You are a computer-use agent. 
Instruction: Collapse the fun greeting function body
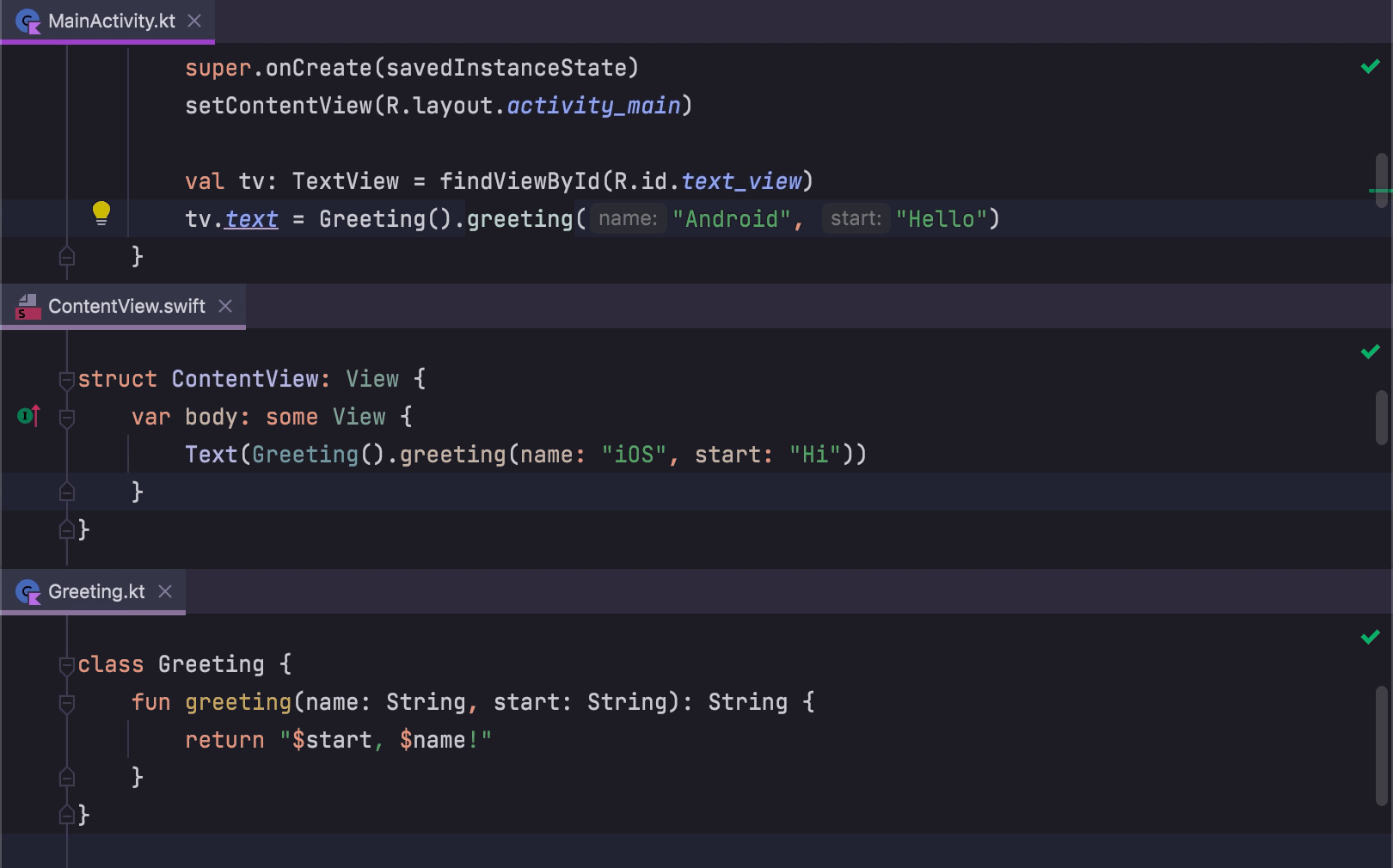click(67, 703)
